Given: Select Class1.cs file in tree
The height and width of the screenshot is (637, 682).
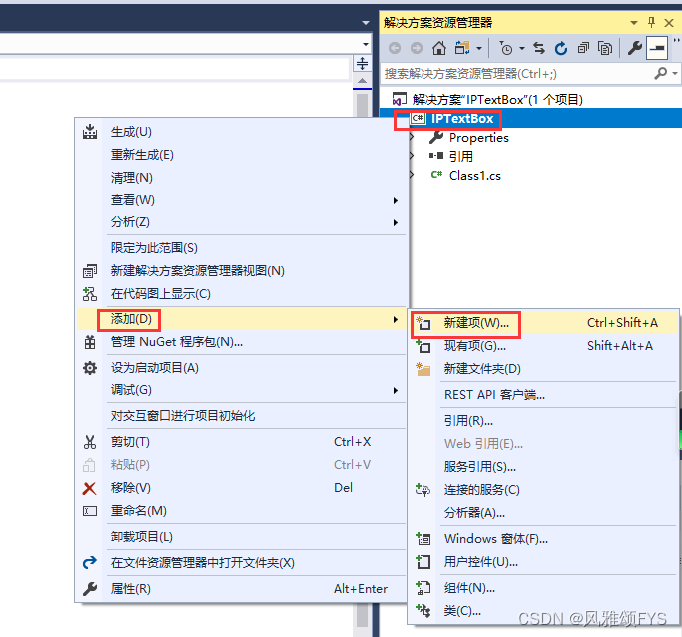Looking at the screenshot, I should click(x=475, y=176).
